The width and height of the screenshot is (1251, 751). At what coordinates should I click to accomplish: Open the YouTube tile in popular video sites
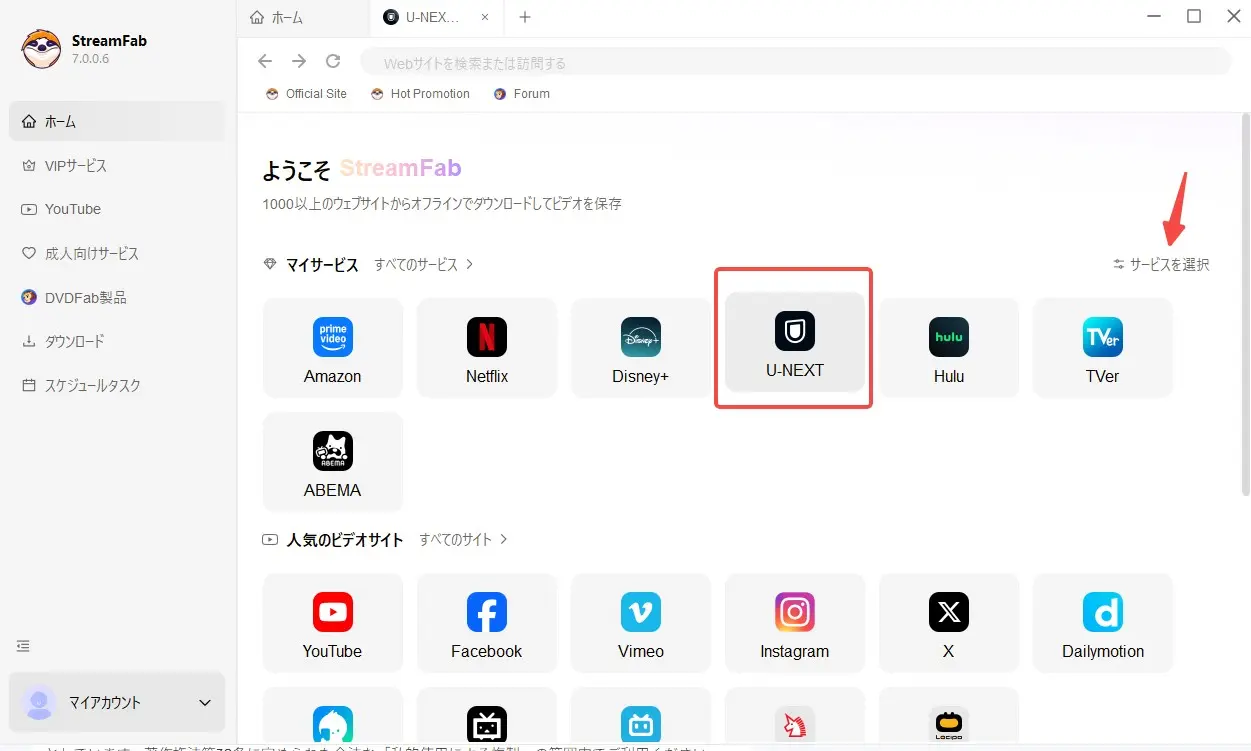pyautogui.click(x=333, y=623)
